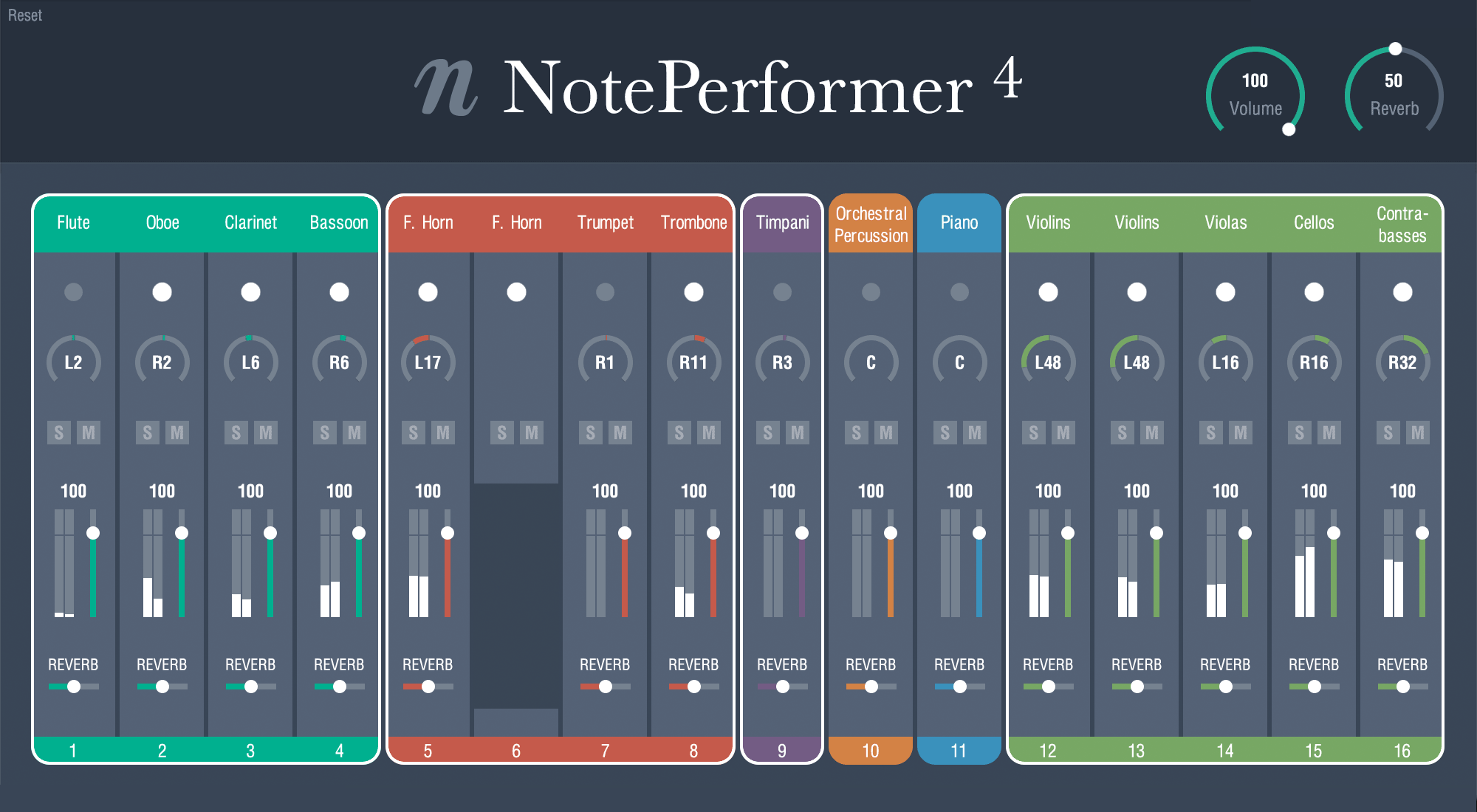Screen dimensions: 1477x812
Task: Mute the Clarinet channel
Action: tap(266, 433)
